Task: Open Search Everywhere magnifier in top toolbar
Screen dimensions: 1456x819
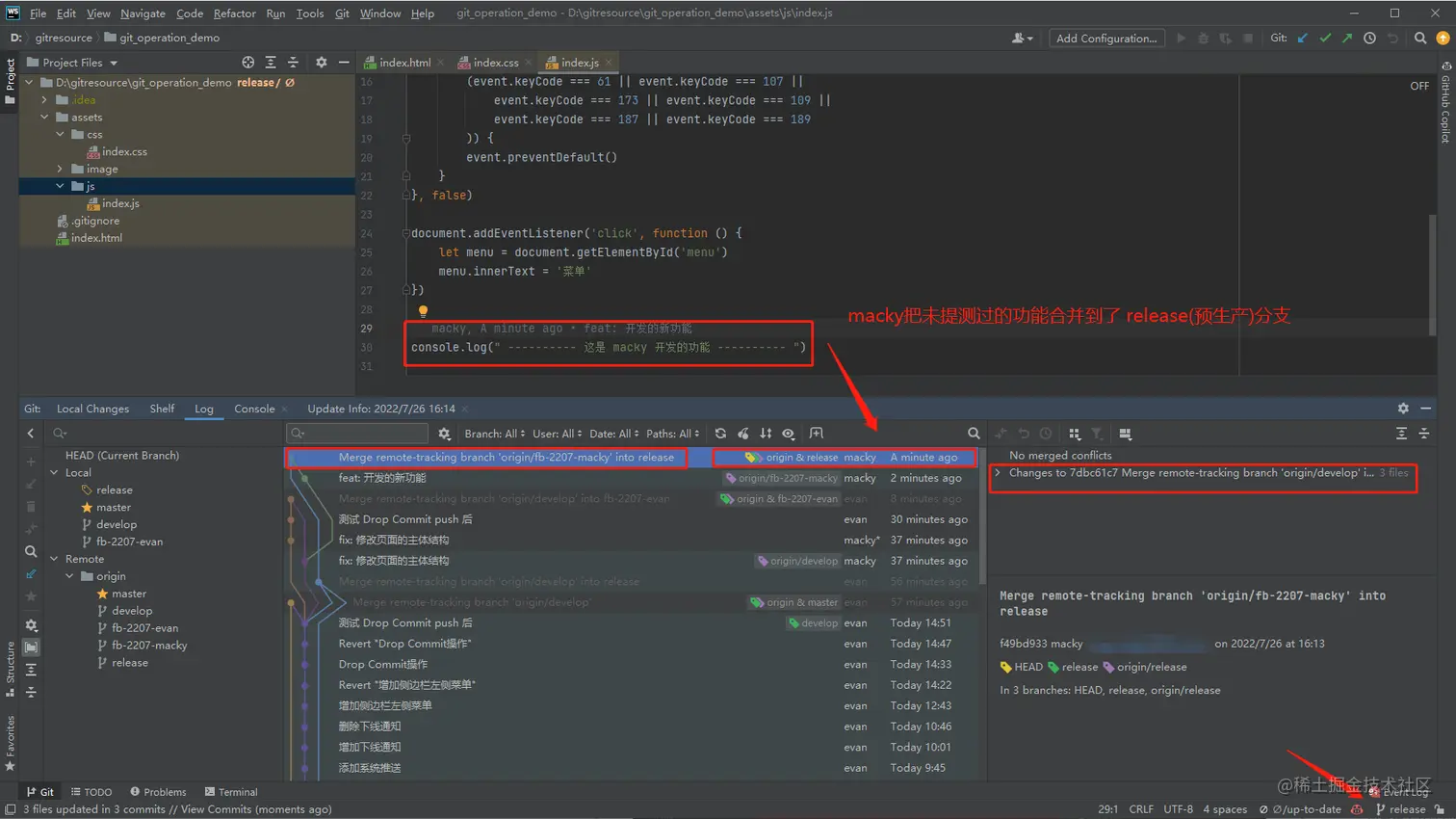Action: click(x=1420, y=39)
